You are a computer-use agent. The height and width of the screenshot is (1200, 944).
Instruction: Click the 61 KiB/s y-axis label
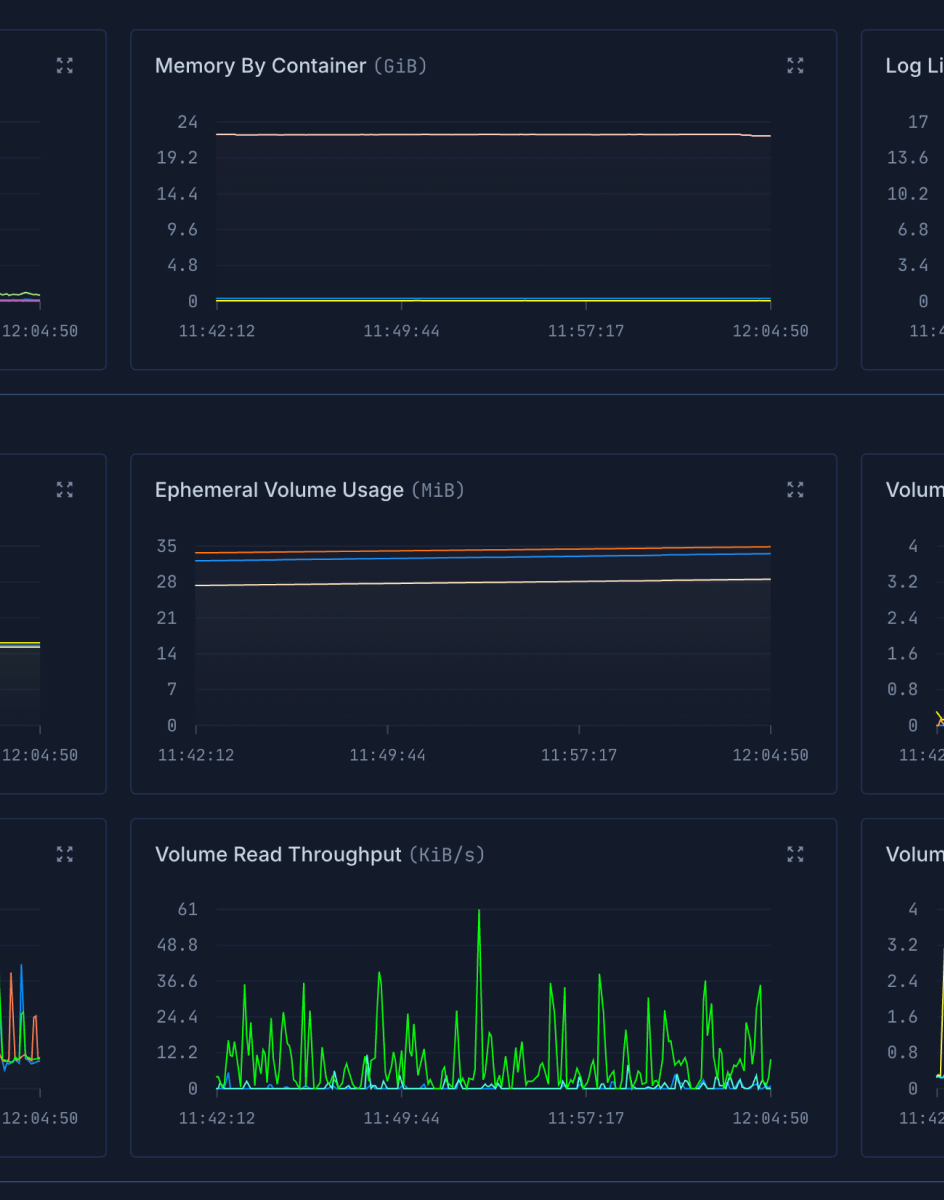pyautogui.click(x=187, y=909)
